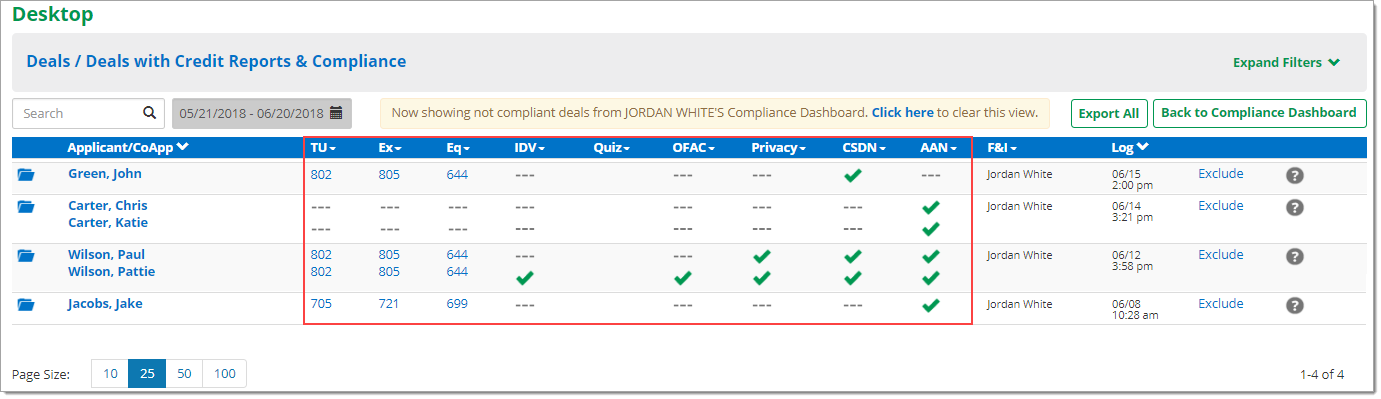Set page size to 50
Image resolution: width=1381 pixels, height=399 pixels.
[x=184, y=374]
